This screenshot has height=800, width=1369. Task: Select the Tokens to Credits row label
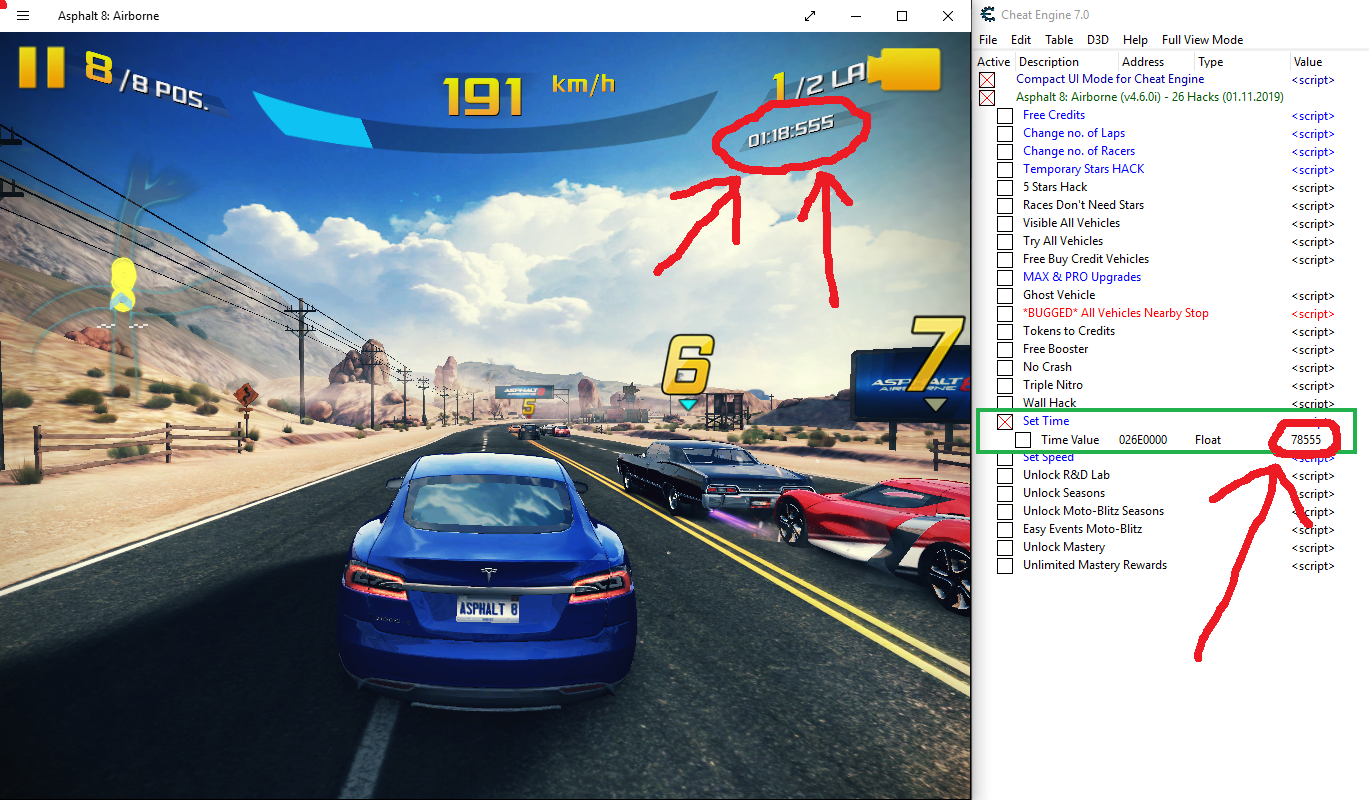pyautogui.click(x=1069, y=331)
